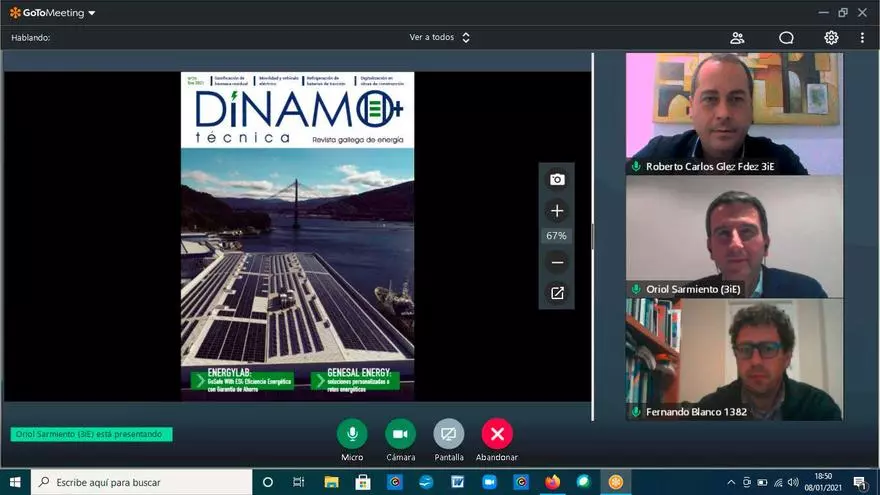This screenshot has height=495, width=880.
Task: Open GoToMeeting settings gear
Action: [x=831, y=38]
